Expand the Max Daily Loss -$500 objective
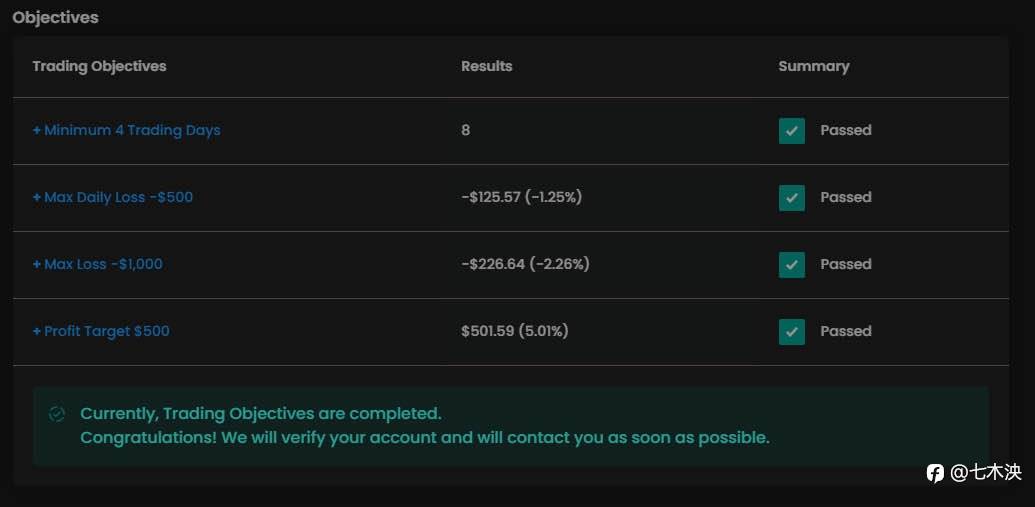1035x507 pixels. pos(113,197)
